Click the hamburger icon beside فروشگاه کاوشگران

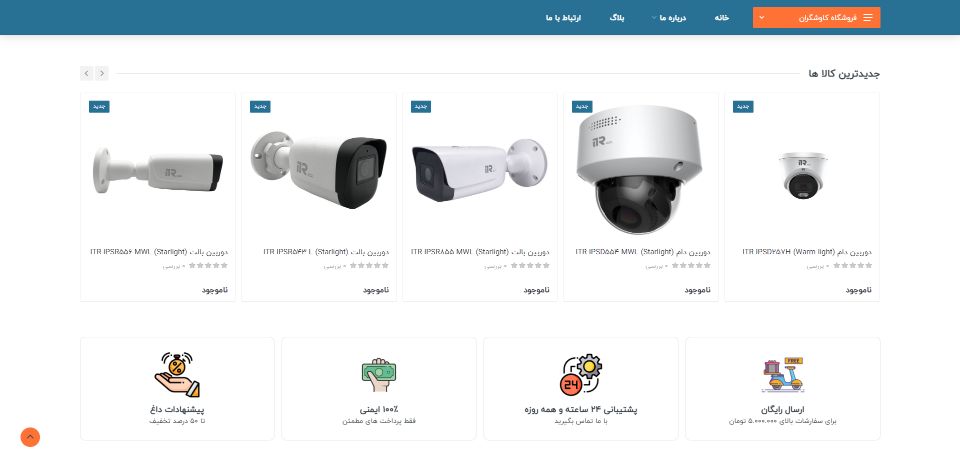pos(867,18)
